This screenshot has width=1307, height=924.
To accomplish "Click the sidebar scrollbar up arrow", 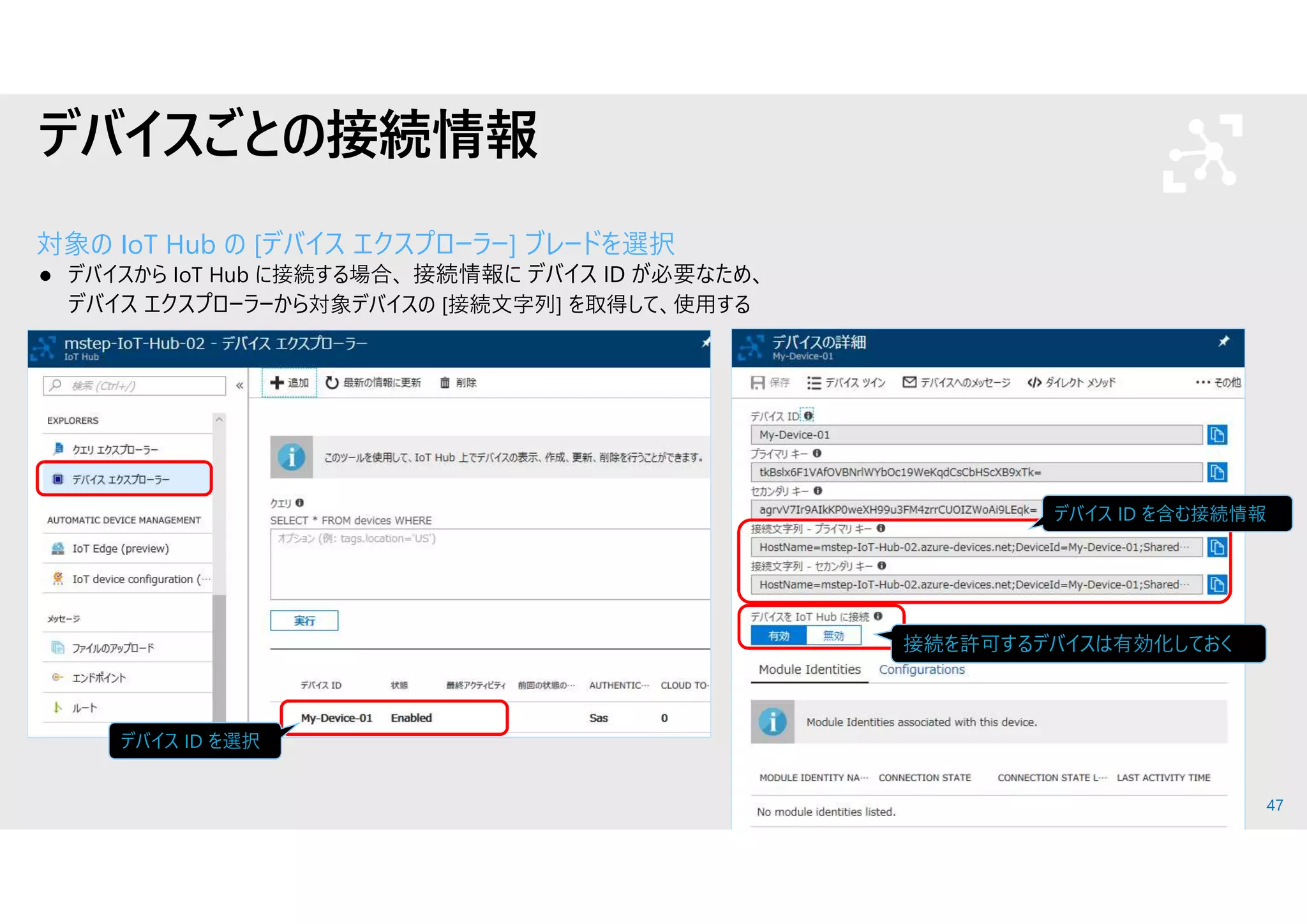I will click(219, 419).
